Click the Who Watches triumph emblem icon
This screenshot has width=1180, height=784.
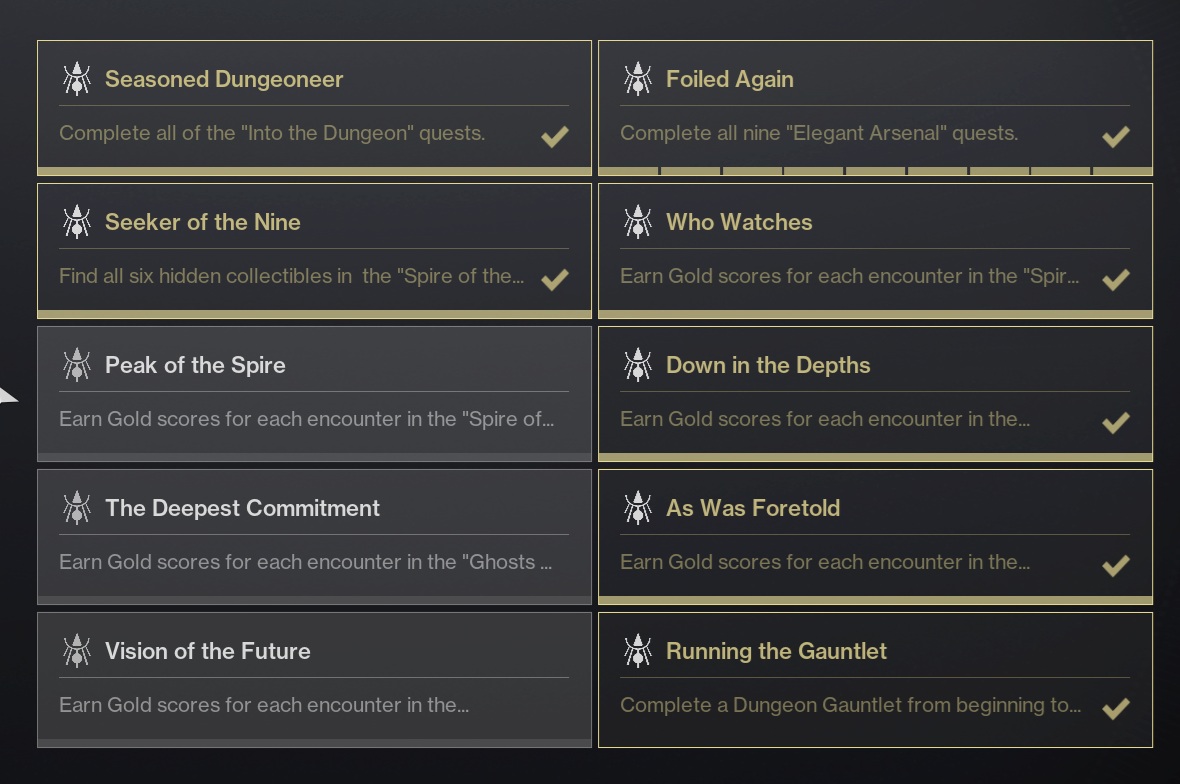[x=637, y=221]
